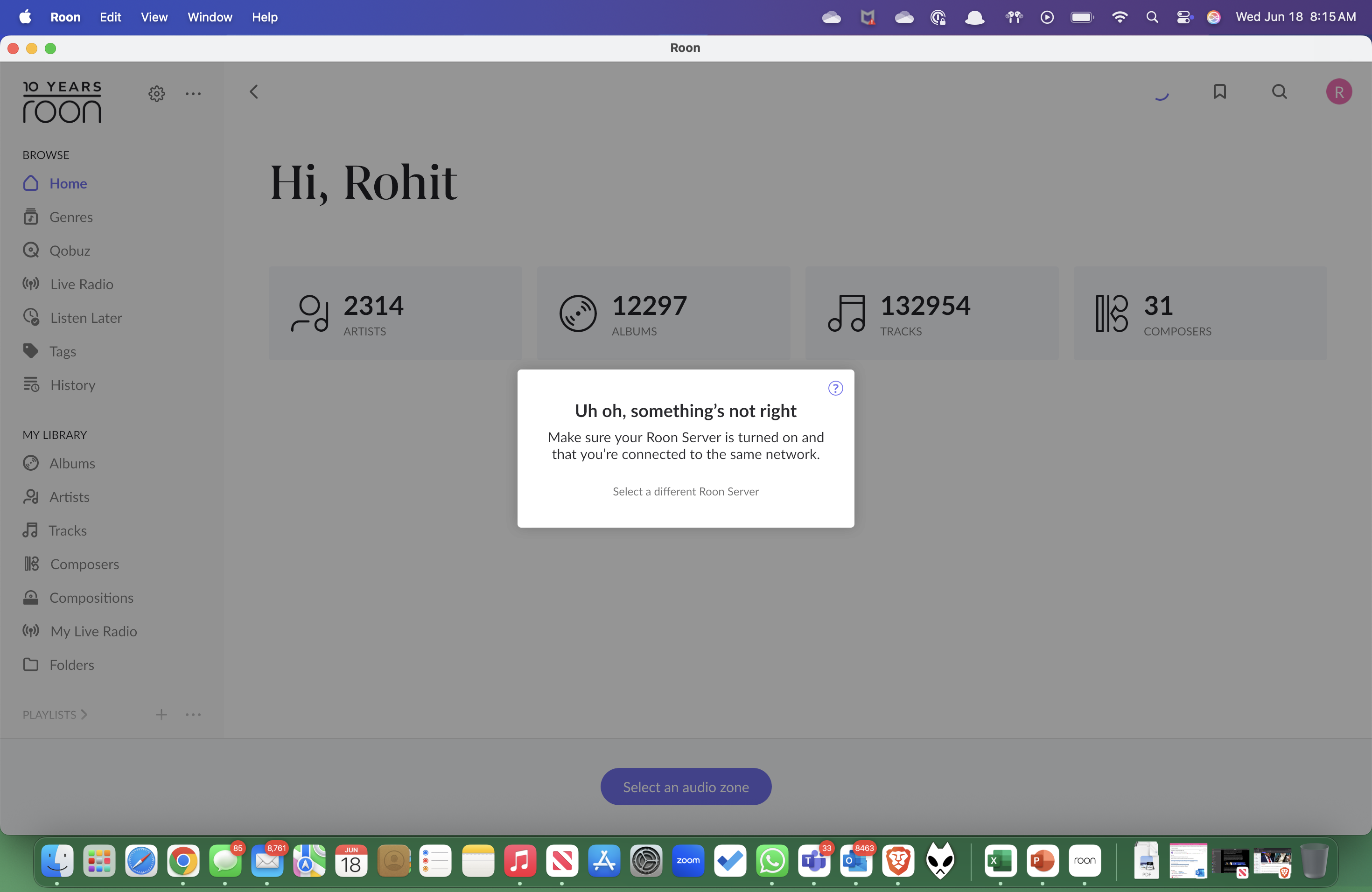This screenshot has width=1372, height=892.
Task: Open the sidebar more options ellipsis menu
Action: click(193, 93)
